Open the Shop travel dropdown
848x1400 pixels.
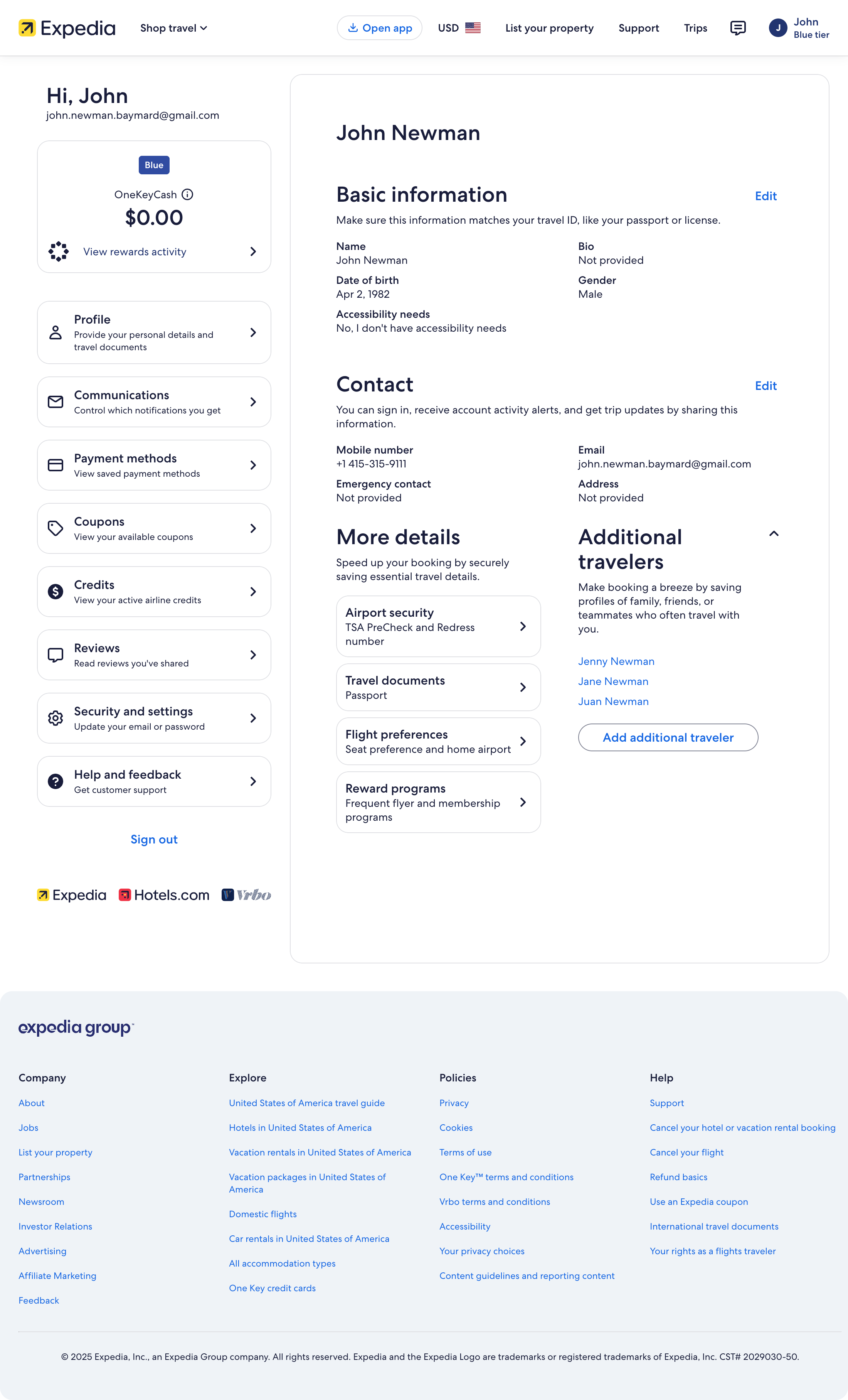coord(173,28)
